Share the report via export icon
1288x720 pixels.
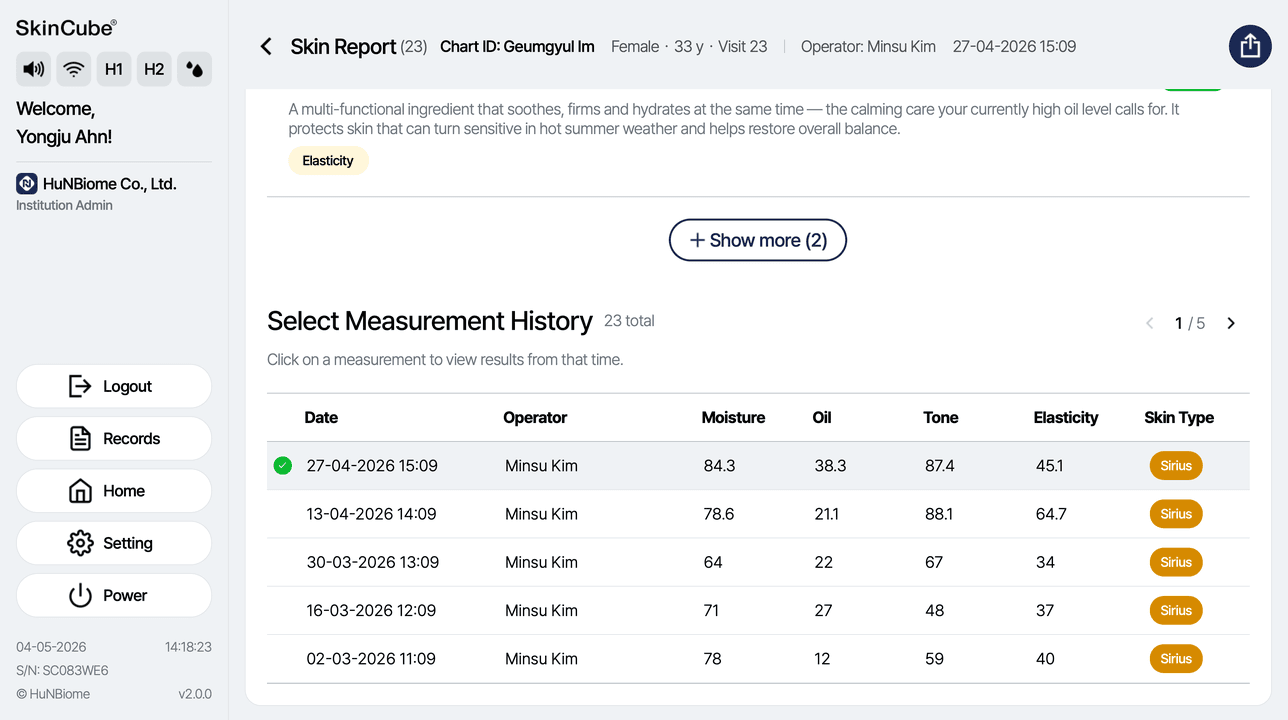coord(1250,46)
